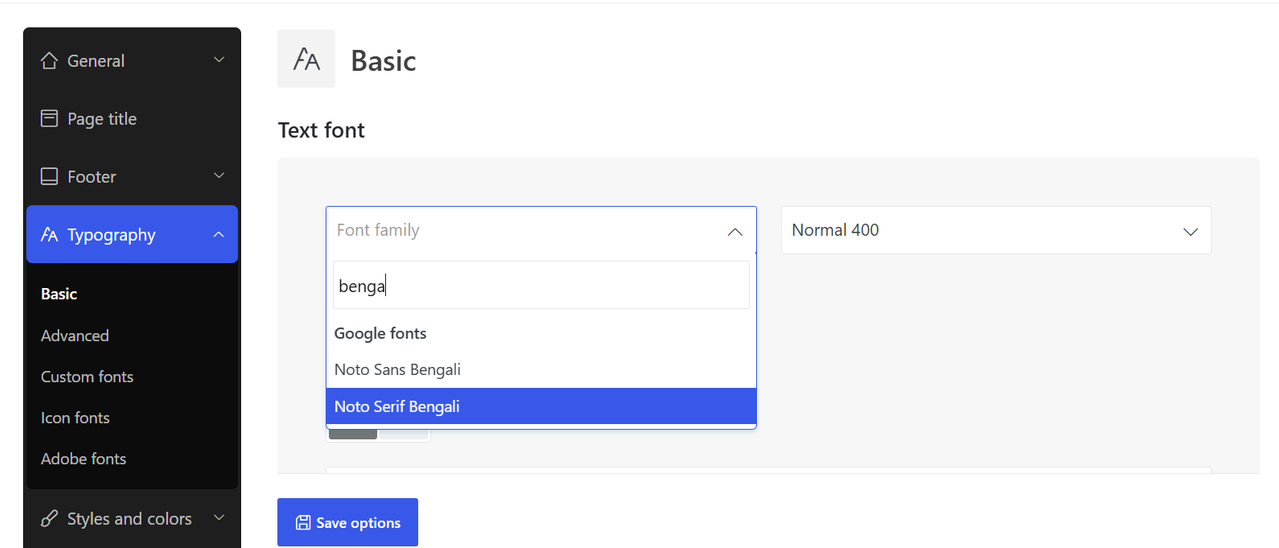Close the Font family dropdown via its arrow

[x=735, y=231]
